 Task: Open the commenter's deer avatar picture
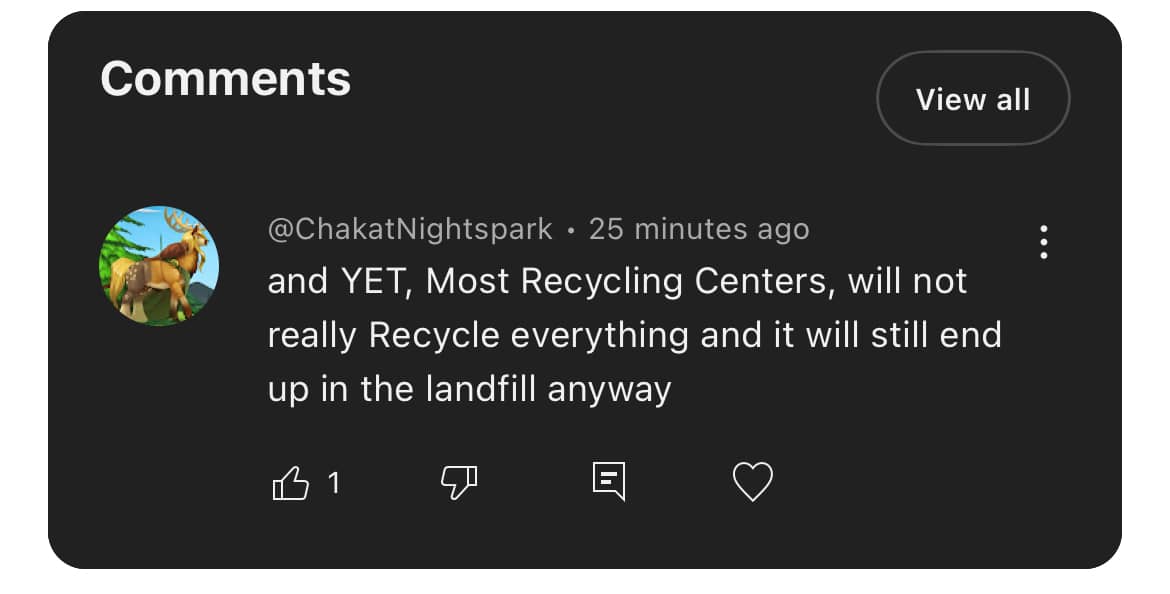click(159, 266)
